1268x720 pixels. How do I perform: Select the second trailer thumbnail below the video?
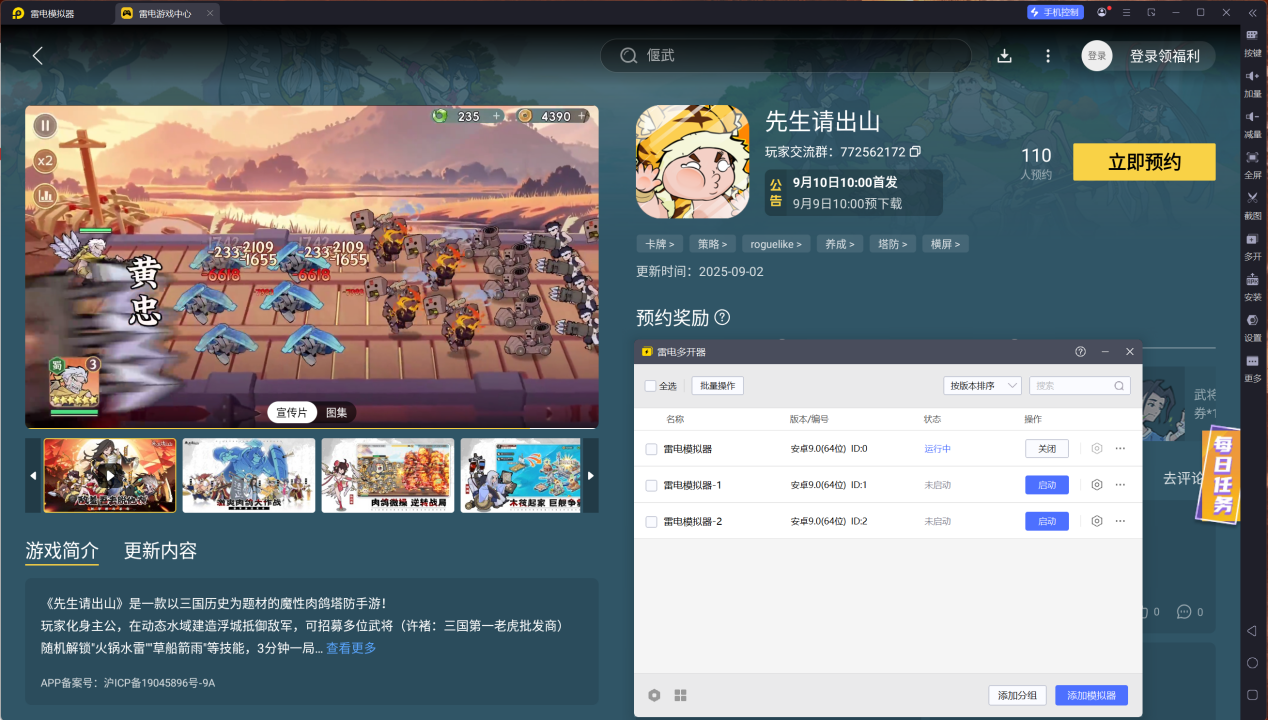(248, 475)
